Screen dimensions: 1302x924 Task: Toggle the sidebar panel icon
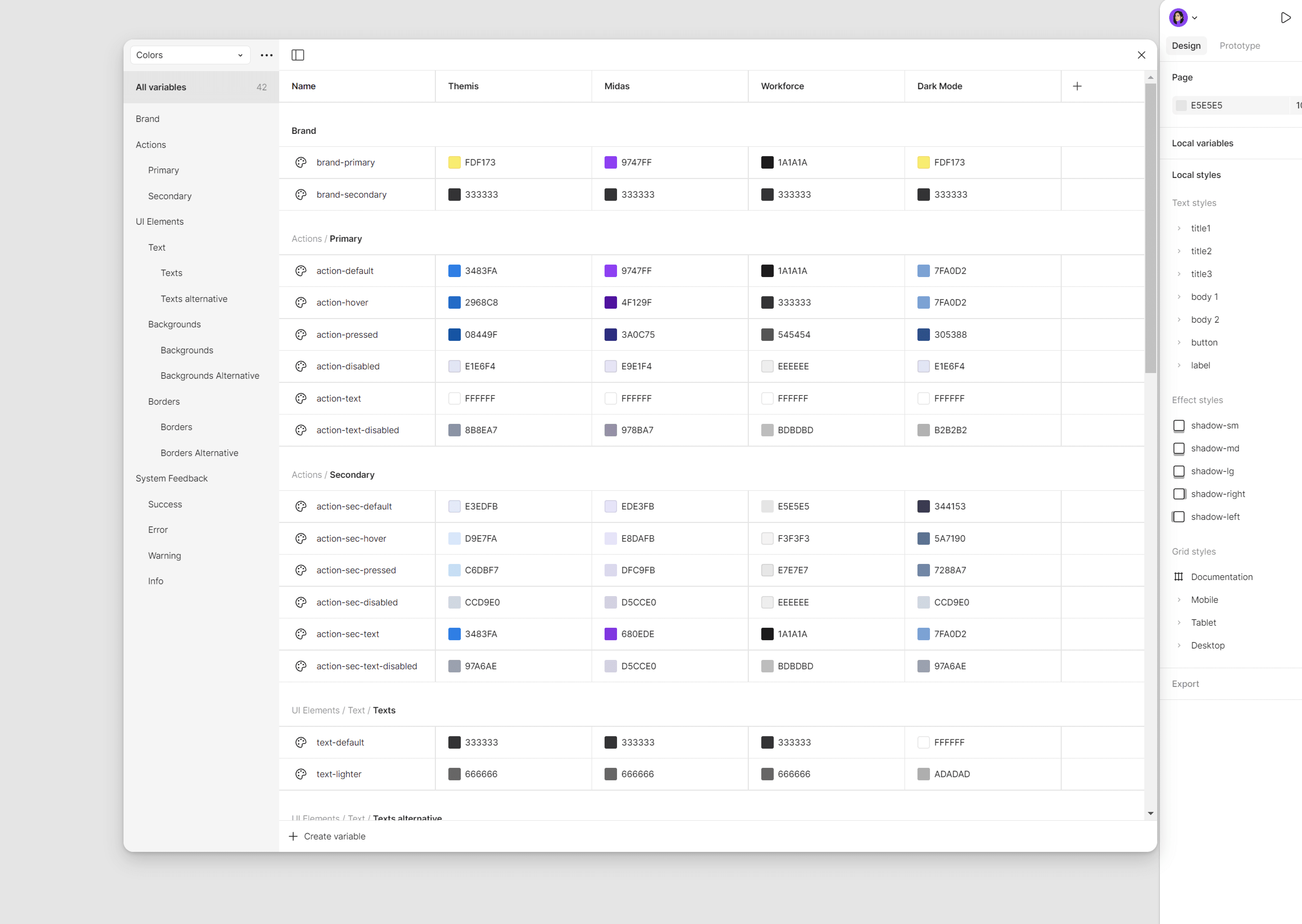coord(298,55)
